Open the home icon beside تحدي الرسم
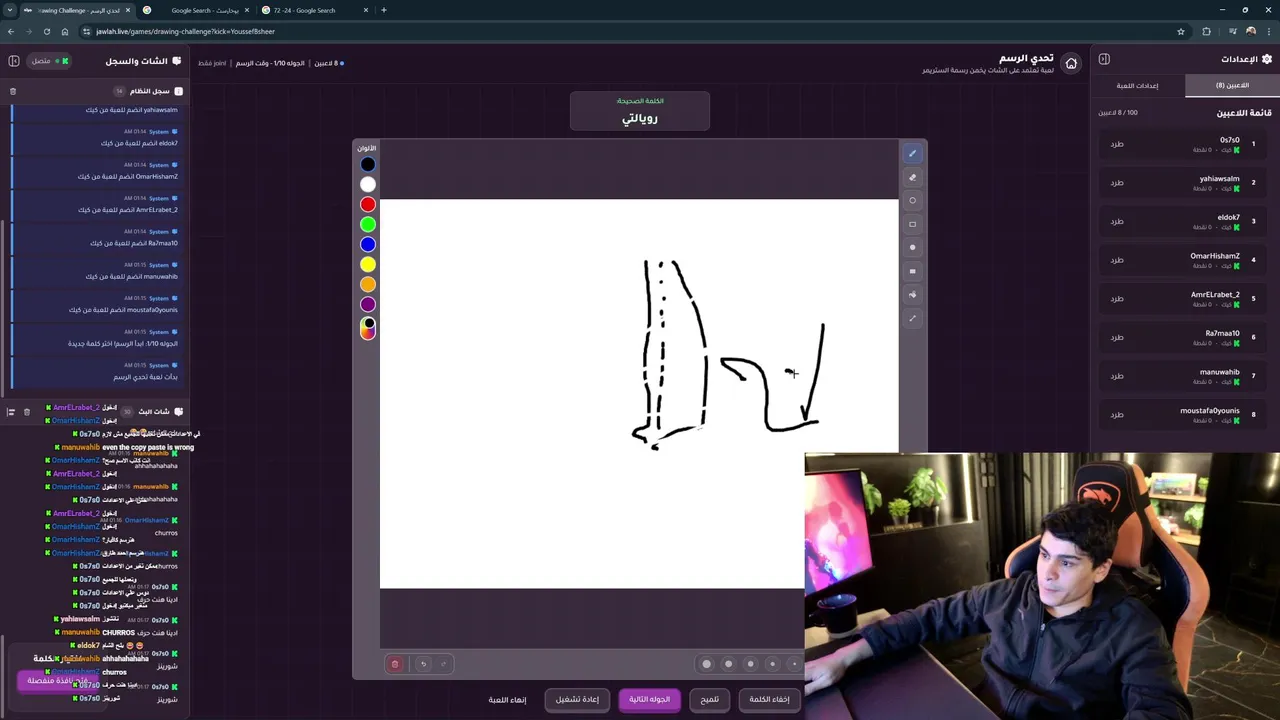This screenshot has height=720, width=1280. pos(1071,63)
